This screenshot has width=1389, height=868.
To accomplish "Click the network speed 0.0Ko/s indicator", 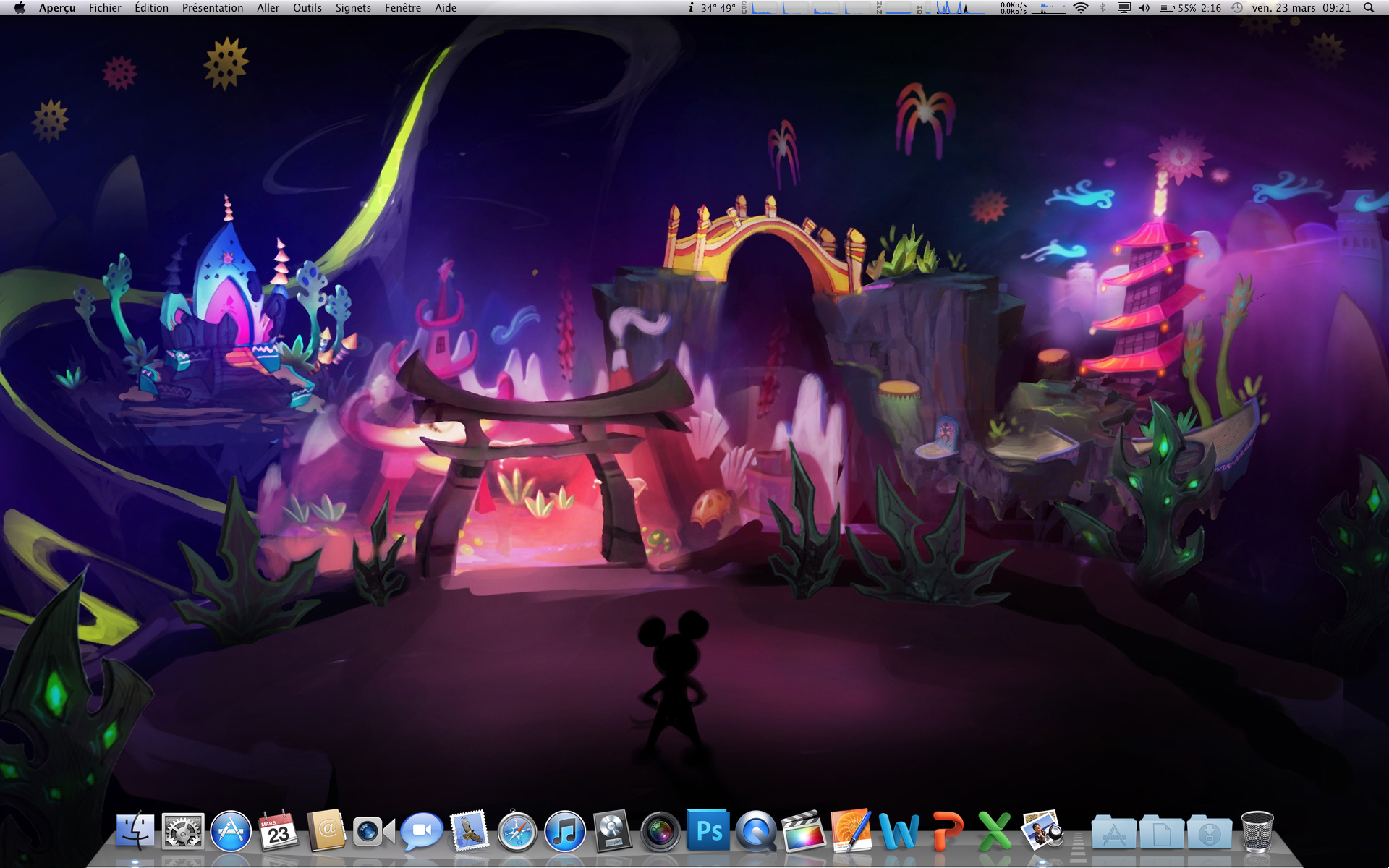I will [1014, 8].
